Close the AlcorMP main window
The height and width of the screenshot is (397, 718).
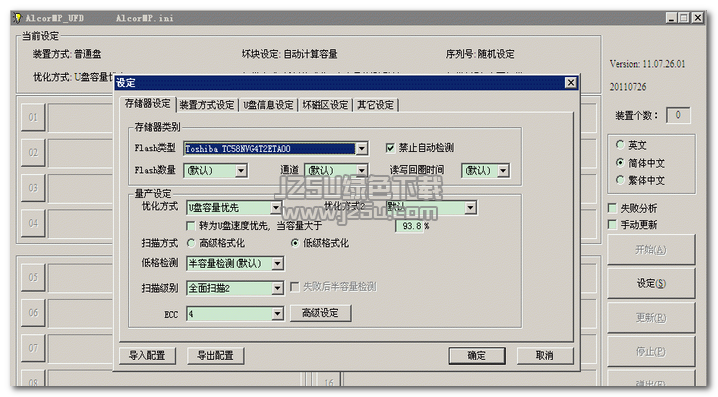click(697, 18)
